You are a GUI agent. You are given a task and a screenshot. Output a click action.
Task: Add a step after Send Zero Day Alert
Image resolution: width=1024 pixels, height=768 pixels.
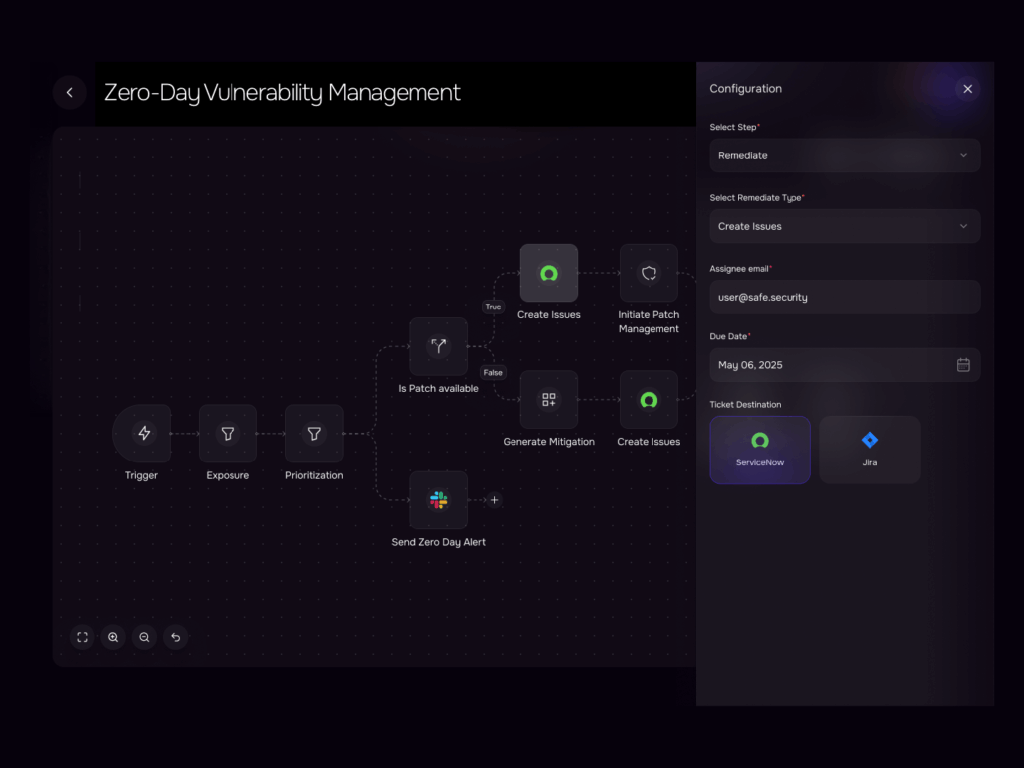click(x=494, y=500)
